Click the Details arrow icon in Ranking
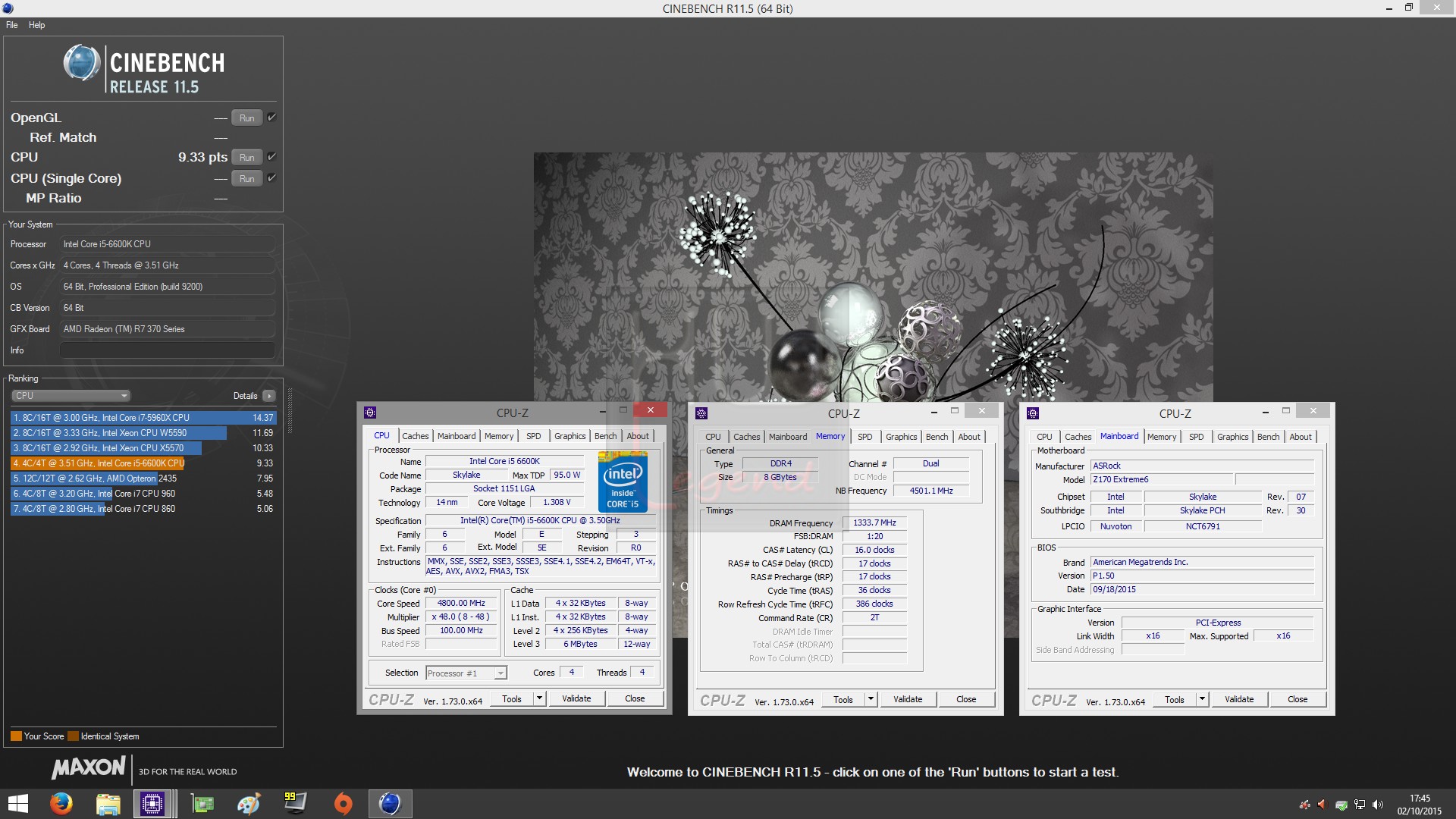This screenshot has height=819, width=1456. (268, 396)
